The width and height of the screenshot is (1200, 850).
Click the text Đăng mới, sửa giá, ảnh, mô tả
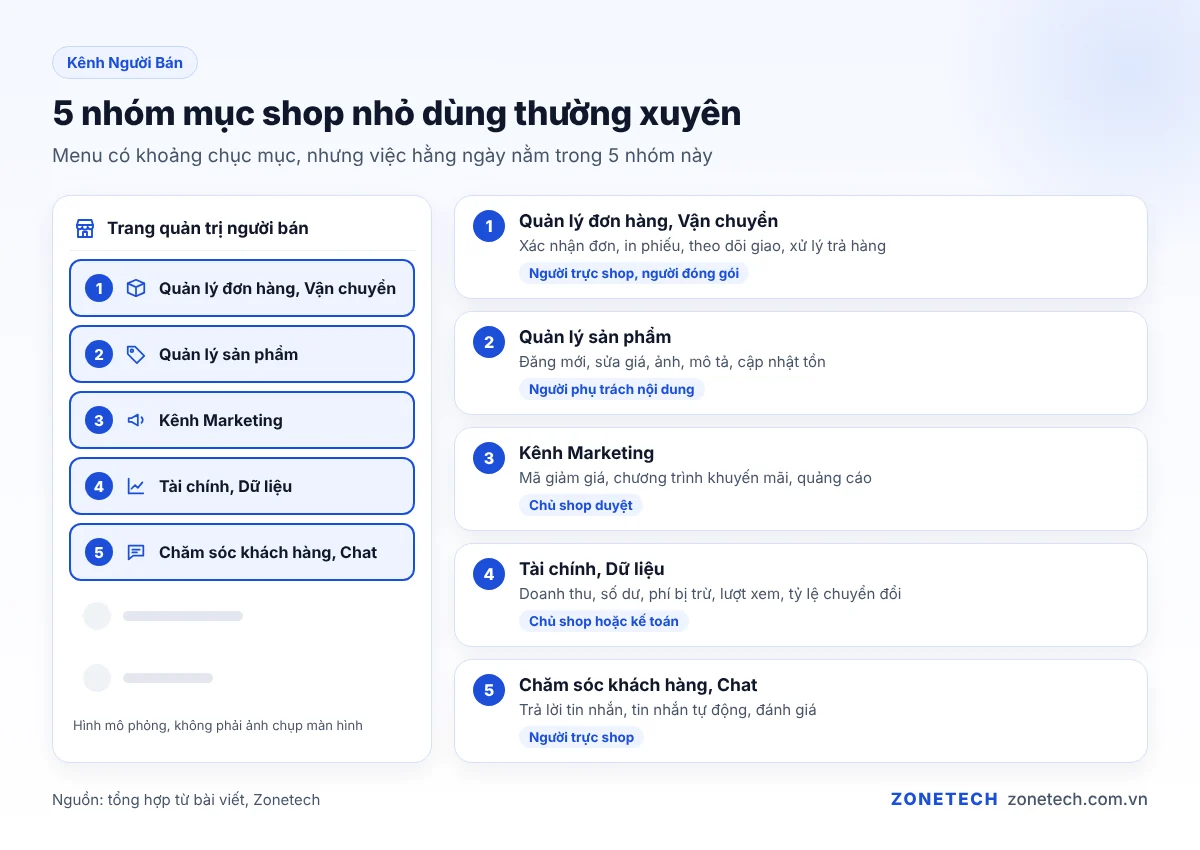625,362
